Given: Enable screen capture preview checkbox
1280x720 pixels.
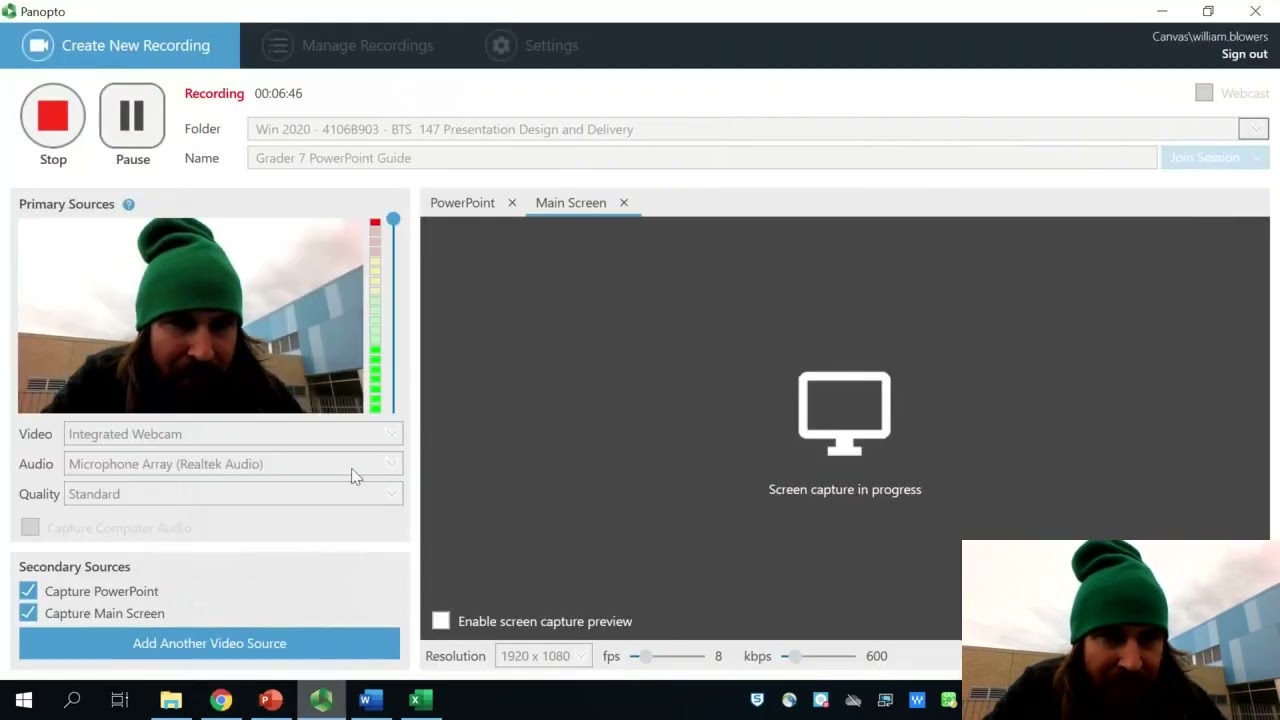Looking at the screenshot, I should coord(441,621).
